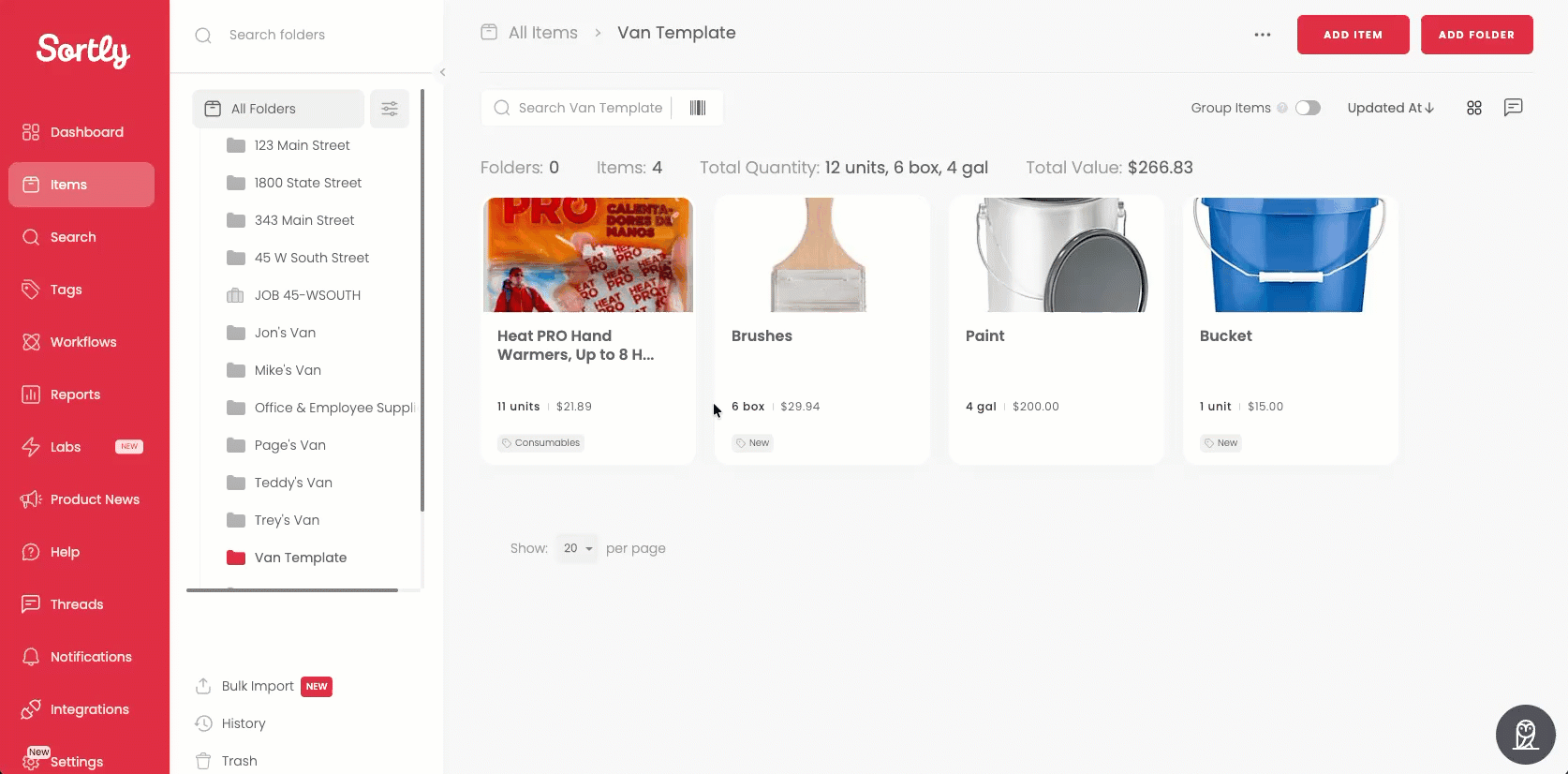Viewport: 1568px width, 774px height.
Task: Click the ADD FOLDER button
Action: pyautogui.click(x=1477, y=35)
